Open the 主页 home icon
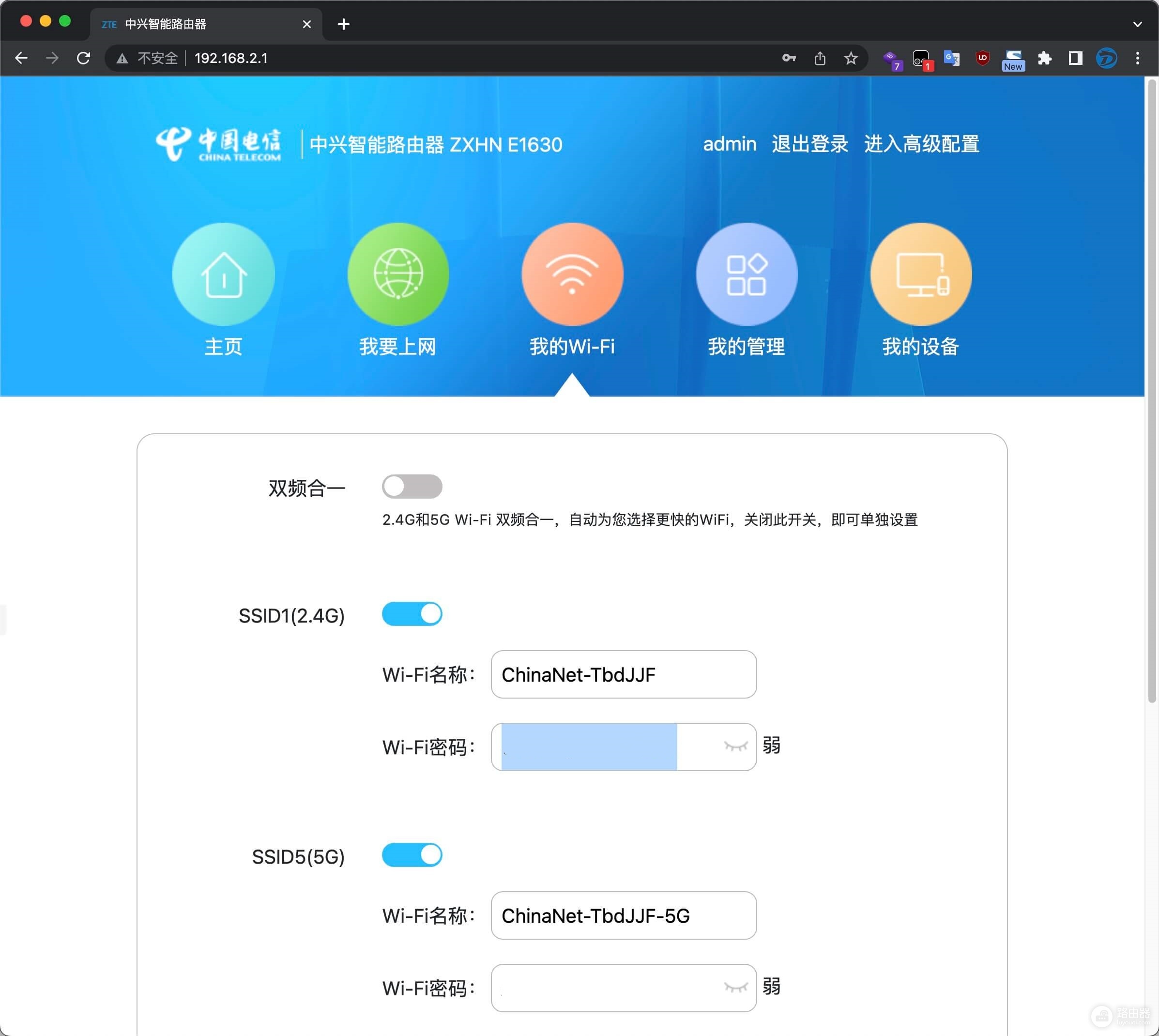Screen dimensions: 1159x1036 pyautogui.click(x=224, y=274)
